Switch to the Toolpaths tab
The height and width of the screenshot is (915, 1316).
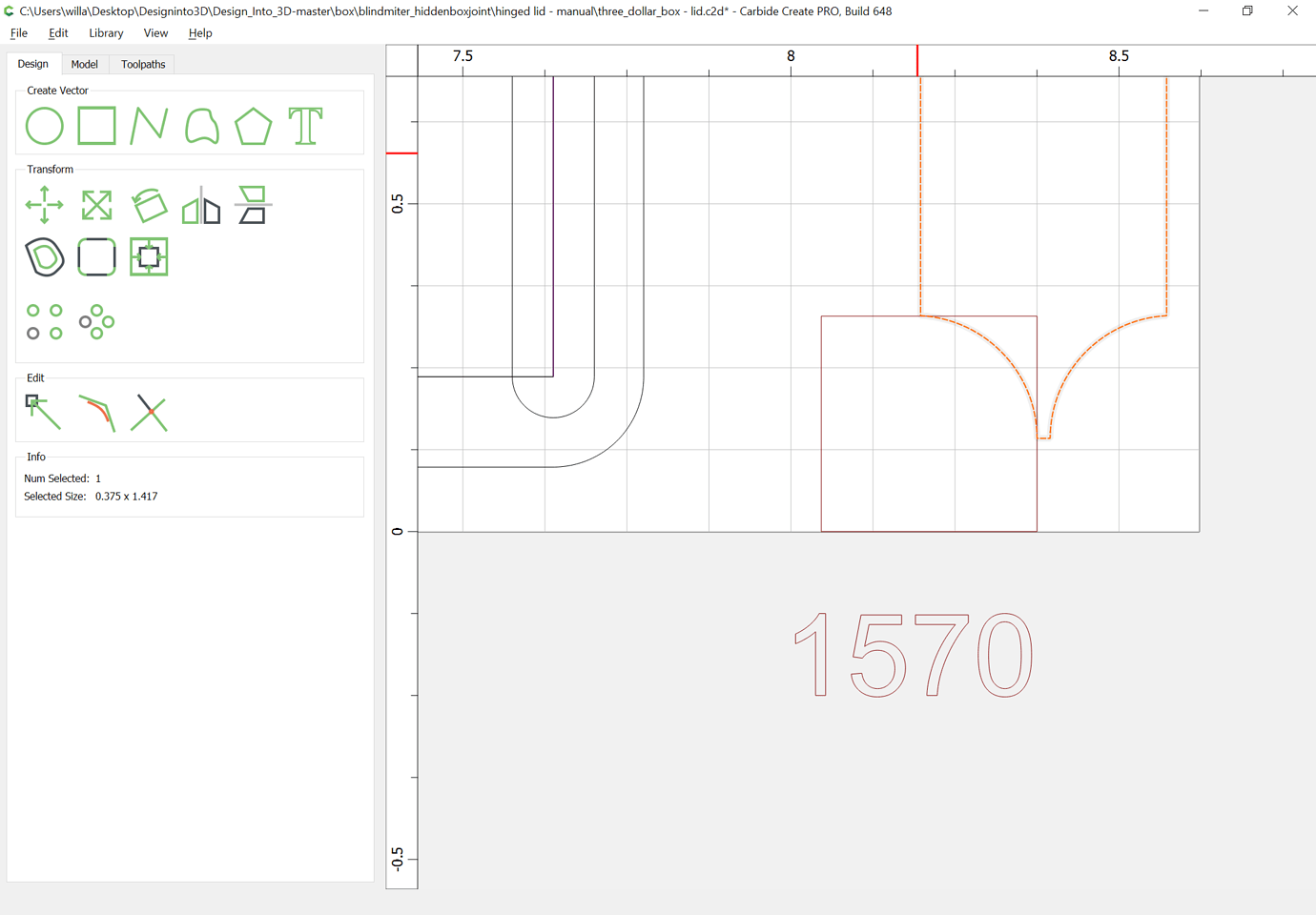[x=143, y=64]
